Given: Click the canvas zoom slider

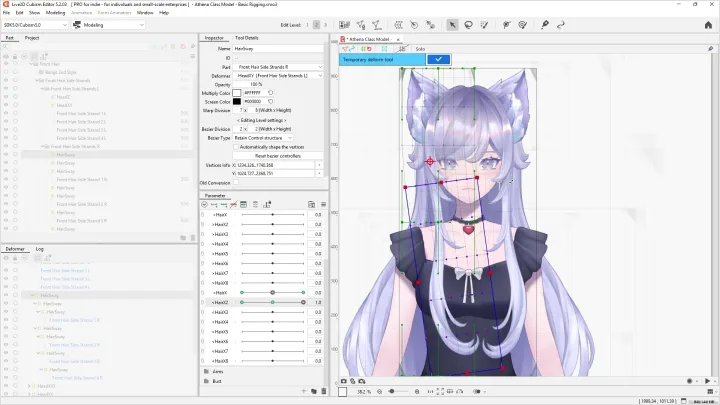Looking at the screenshot, I should point(398,392).
